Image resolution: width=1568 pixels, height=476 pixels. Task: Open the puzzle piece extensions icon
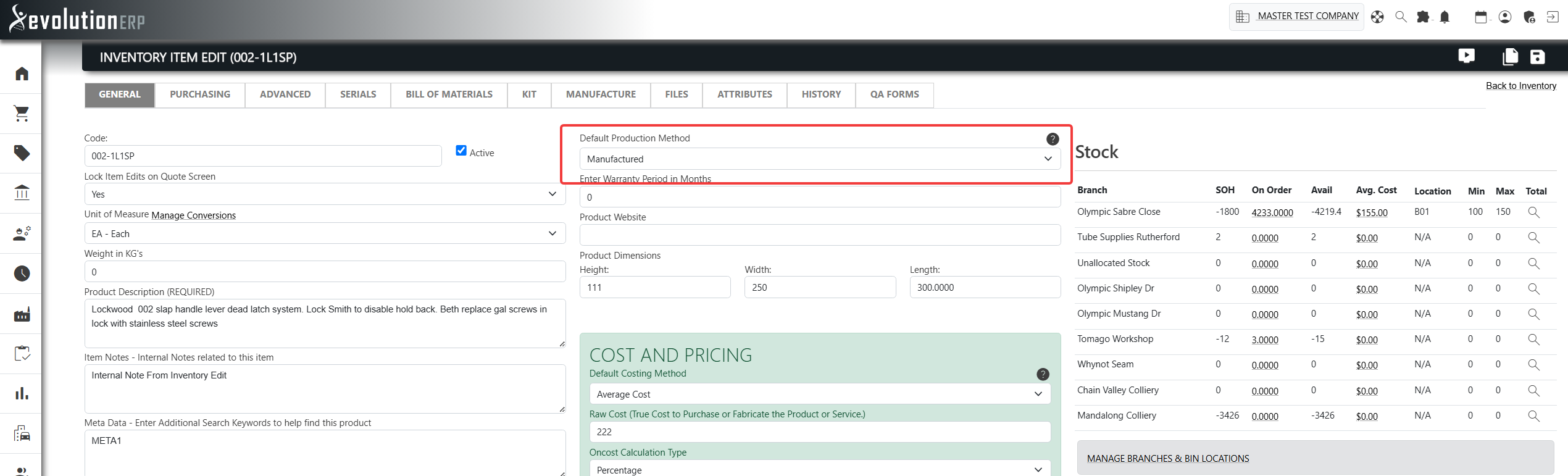(1423, 17)
